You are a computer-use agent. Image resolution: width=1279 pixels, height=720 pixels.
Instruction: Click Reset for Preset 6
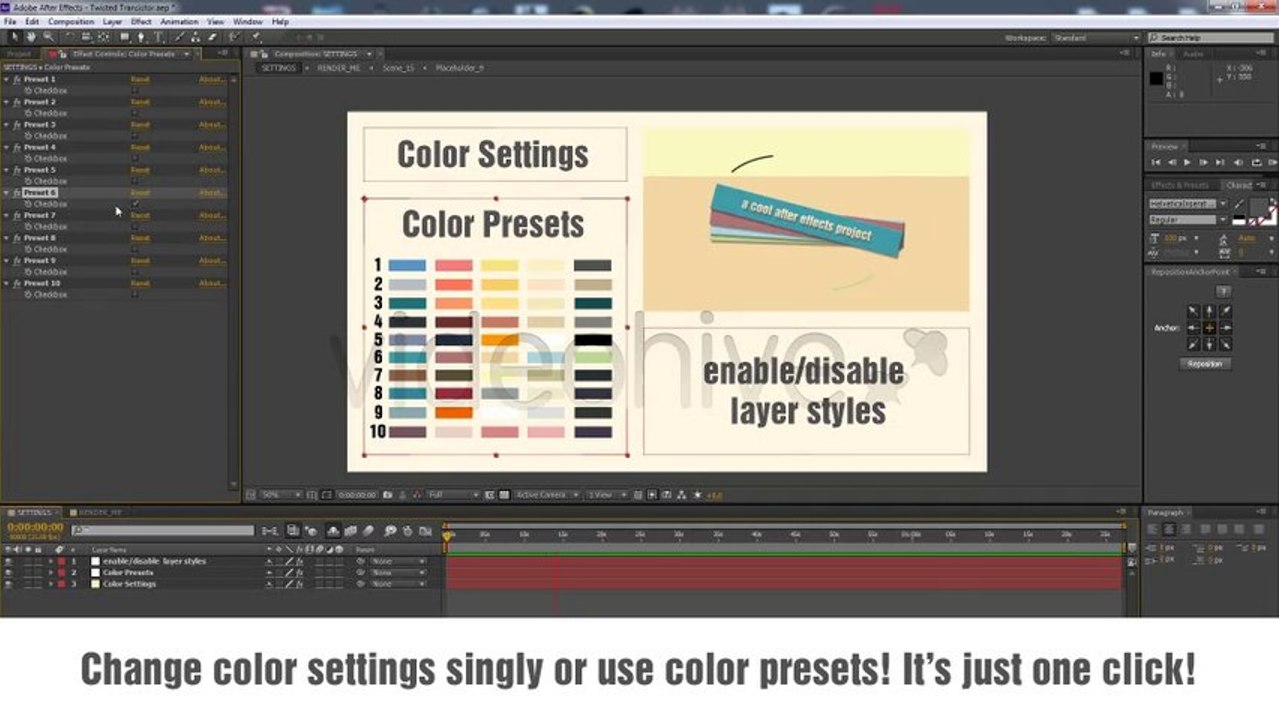point(140,192)
